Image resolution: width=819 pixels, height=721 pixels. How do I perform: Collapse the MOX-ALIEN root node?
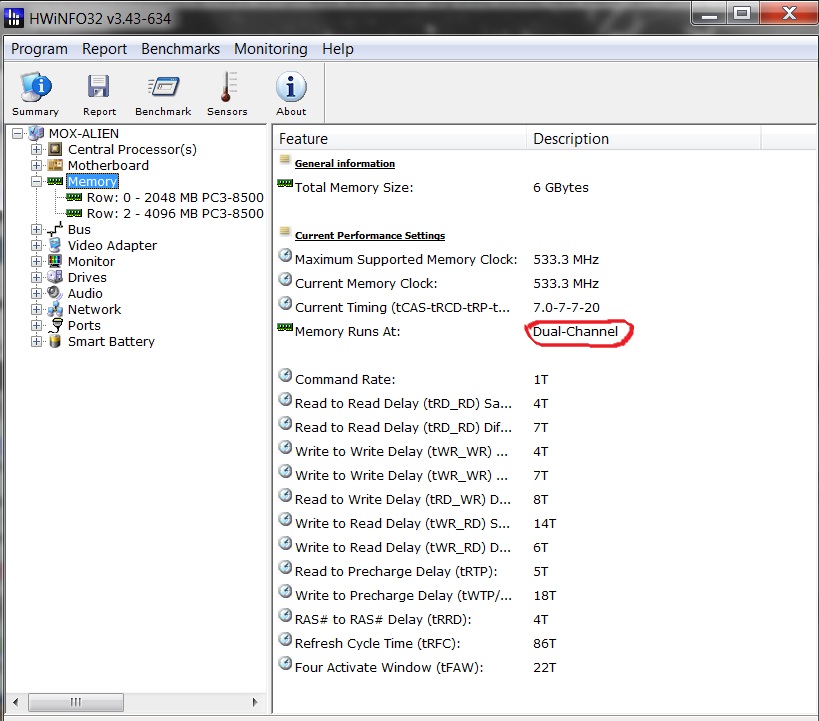click(x=18, y=134)
